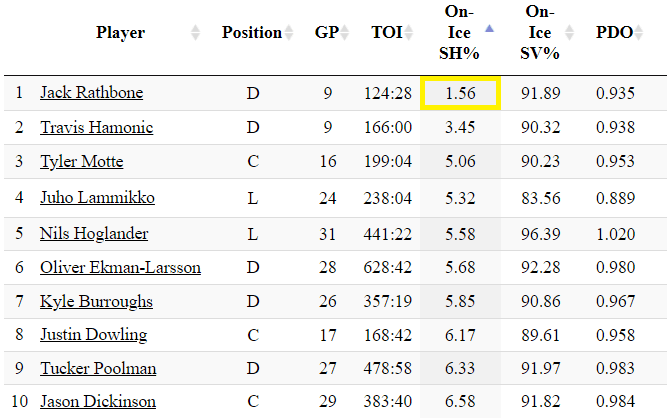Click Oliver Ekman-Larsson name
The width and height of the screenshot is (667, 418).
click(x=120, y=267)
